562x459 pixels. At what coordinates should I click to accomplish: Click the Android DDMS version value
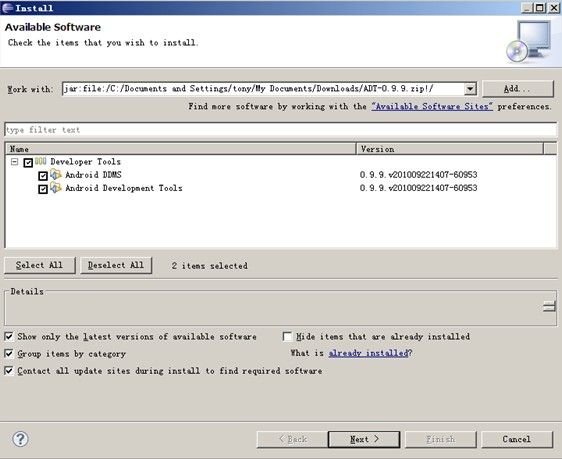(x=418, y=174)
